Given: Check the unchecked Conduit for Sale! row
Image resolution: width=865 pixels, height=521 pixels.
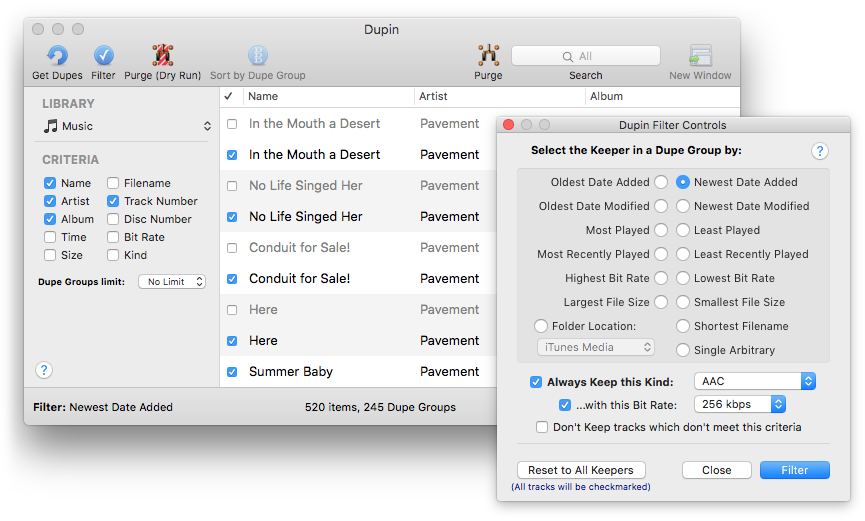Looking at the screenshot, I should pos(232,248).
